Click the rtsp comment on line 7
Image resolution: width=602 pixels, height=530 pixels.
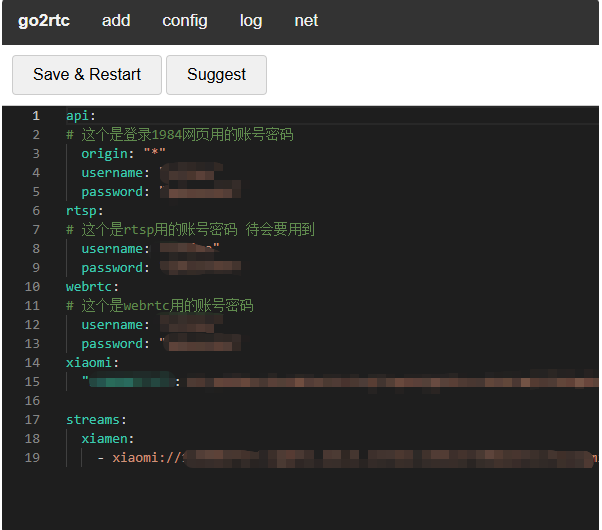pyautogui.click(x=190, y=230)
